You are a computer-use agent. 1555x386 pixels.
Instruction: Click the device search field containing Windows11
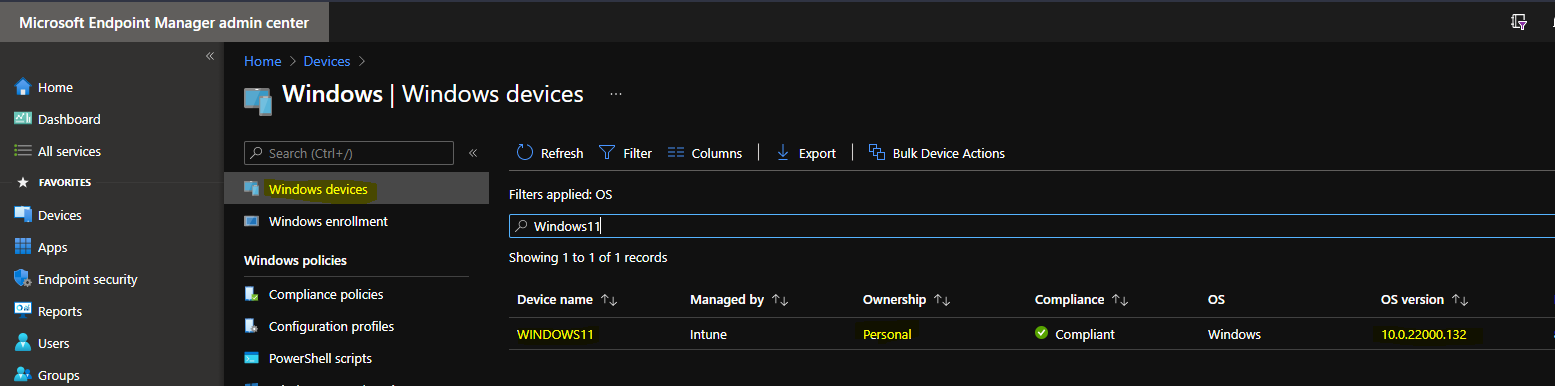[x=1032, y=226]
